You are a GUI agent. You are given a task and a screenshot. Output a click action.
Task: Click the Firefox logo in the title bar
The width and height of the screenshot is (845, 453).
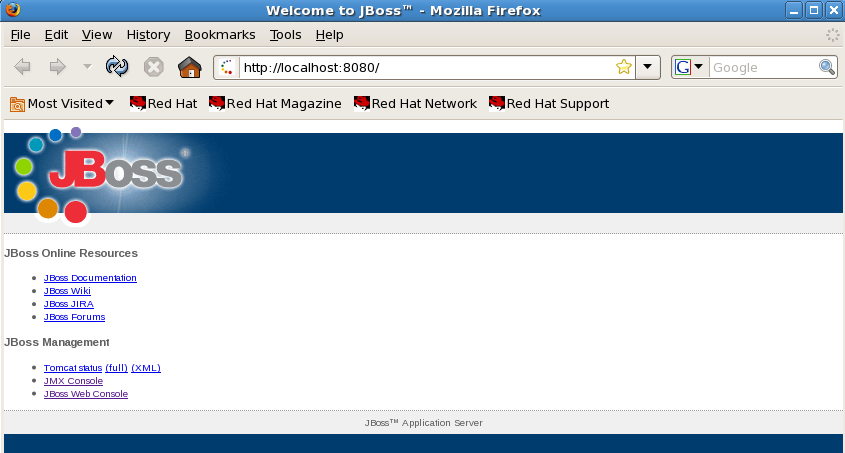[12, 10]
